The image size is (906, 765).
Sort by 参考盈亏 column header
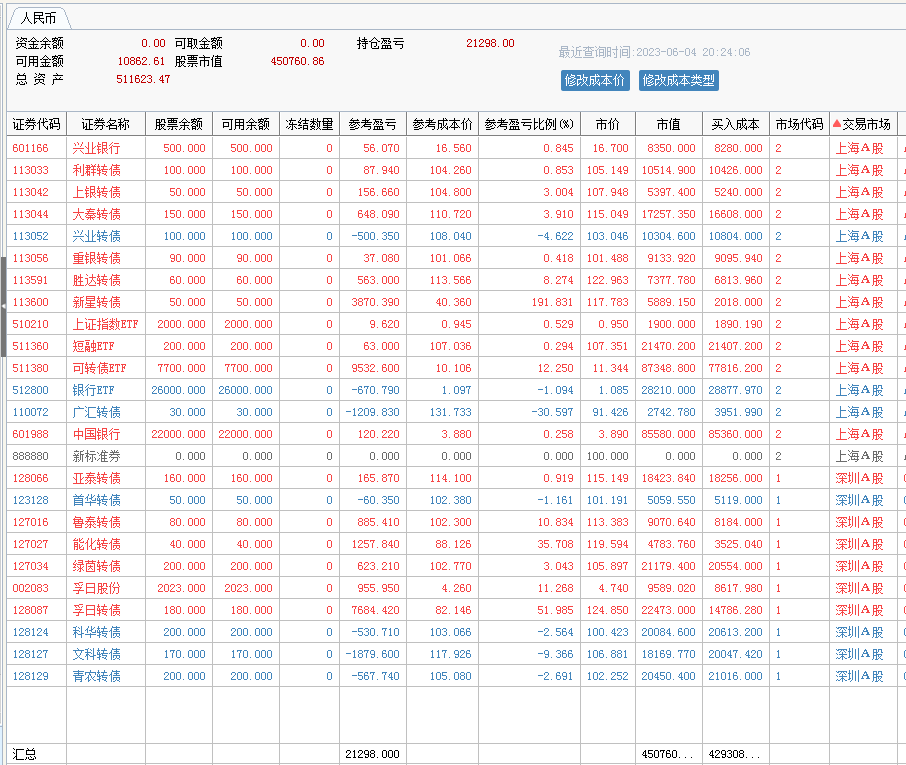point(373,124)
